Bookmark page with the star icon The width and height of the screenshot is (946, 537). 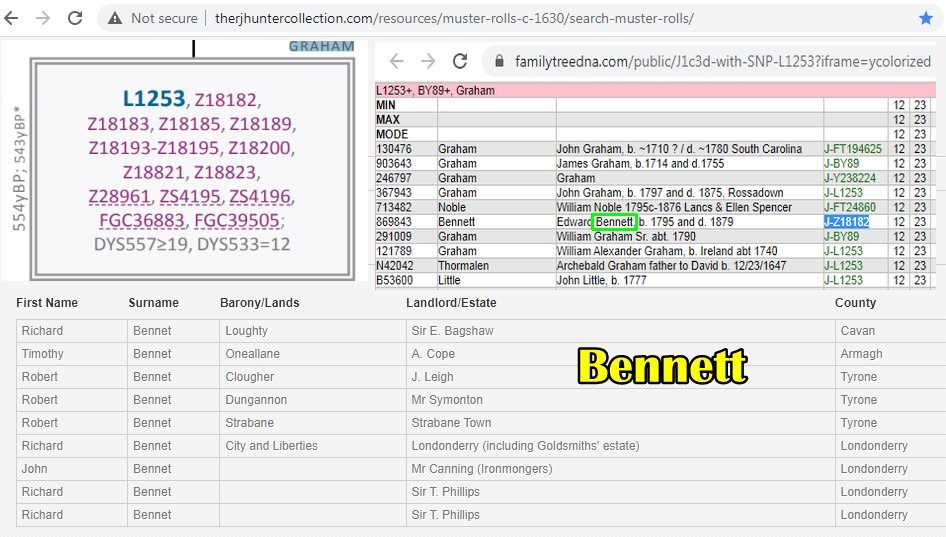(925, 18)
